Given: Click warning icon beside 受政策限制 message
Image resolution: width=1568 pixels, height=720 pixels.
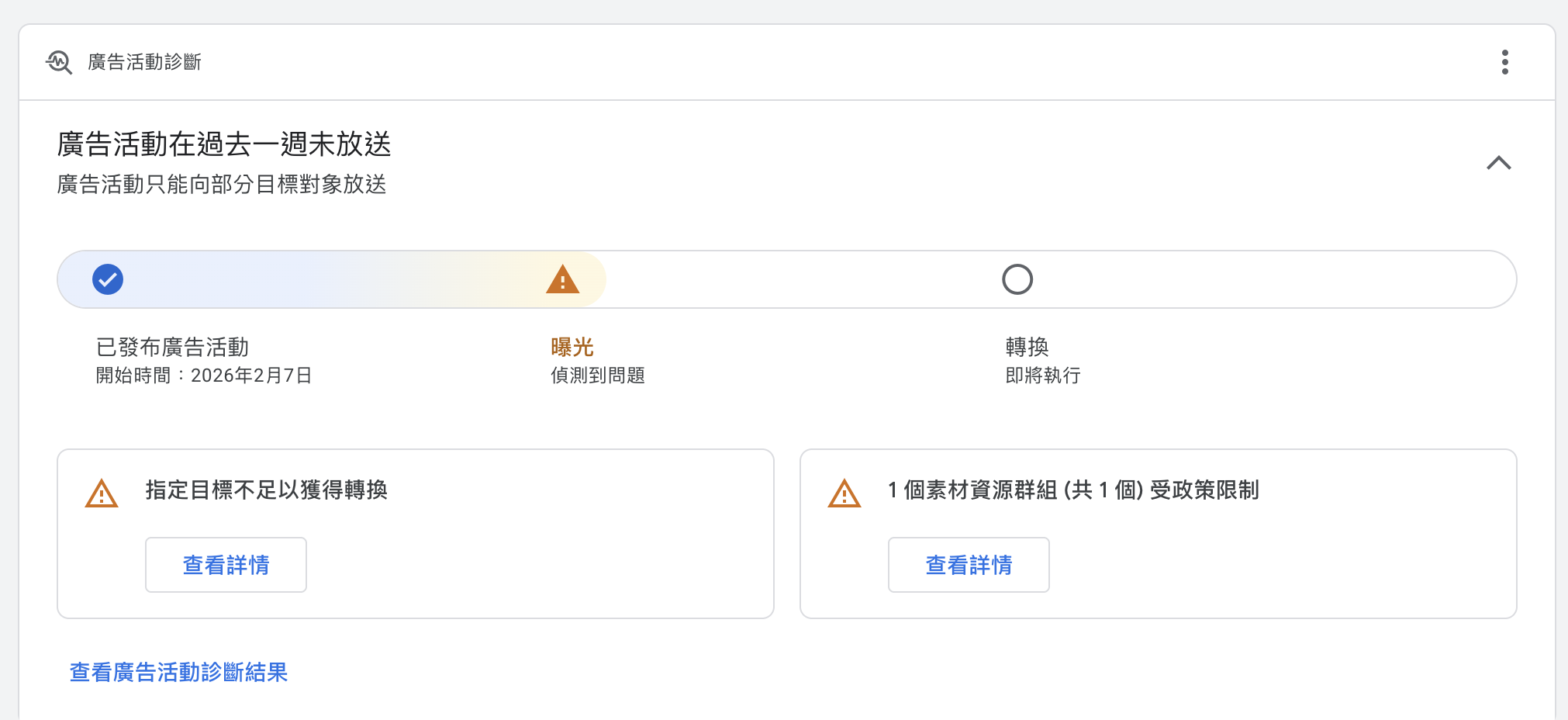Looking at the screenshot, I should 844,493.
